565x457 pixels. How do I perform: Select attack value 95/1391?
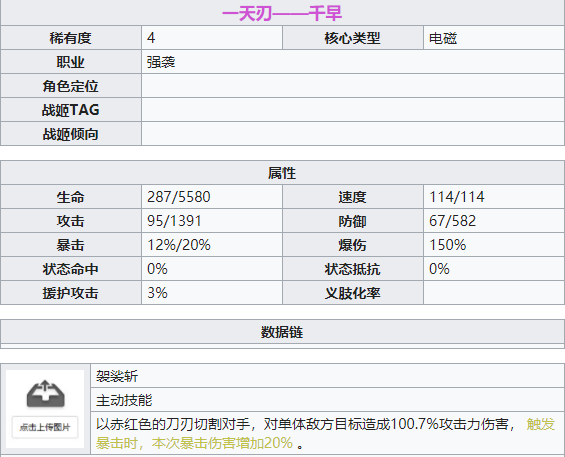[x=174, y=221]
